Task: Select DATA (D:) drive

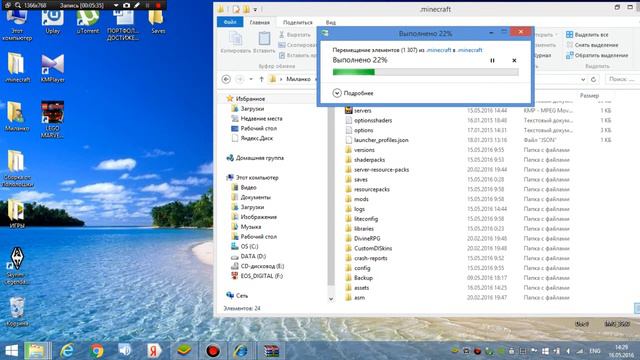Action: (249, 256)
